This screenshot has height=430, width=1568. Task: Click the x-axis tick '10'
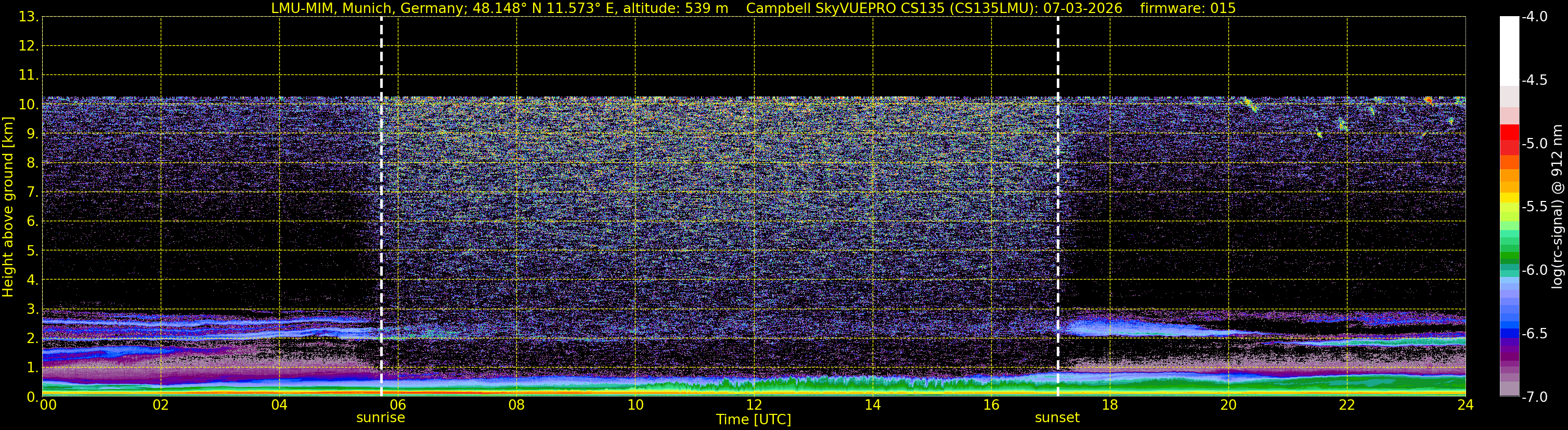pyautogui.click(x=636, y=405)
